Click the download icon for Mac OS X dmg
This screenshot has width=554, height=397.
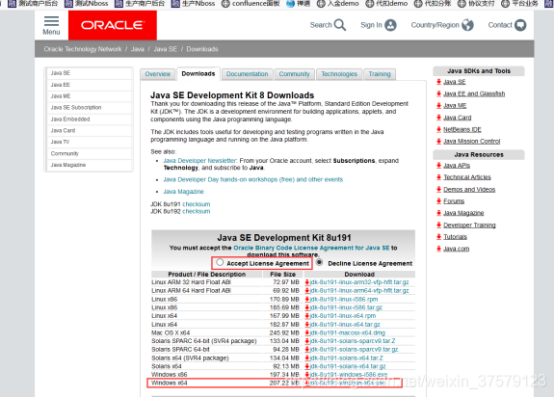[x=307, y=333]
